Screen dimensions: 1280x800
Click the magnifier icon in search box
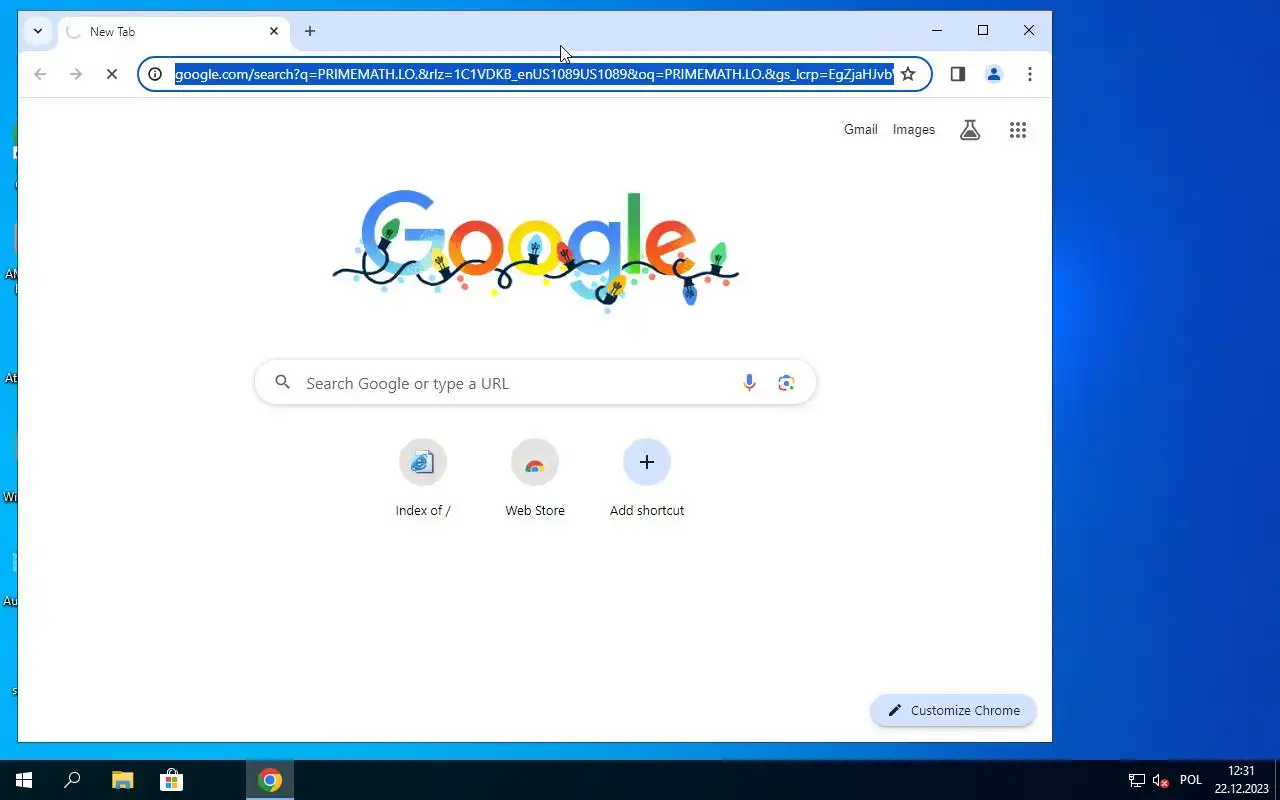[x=283, y=383]
